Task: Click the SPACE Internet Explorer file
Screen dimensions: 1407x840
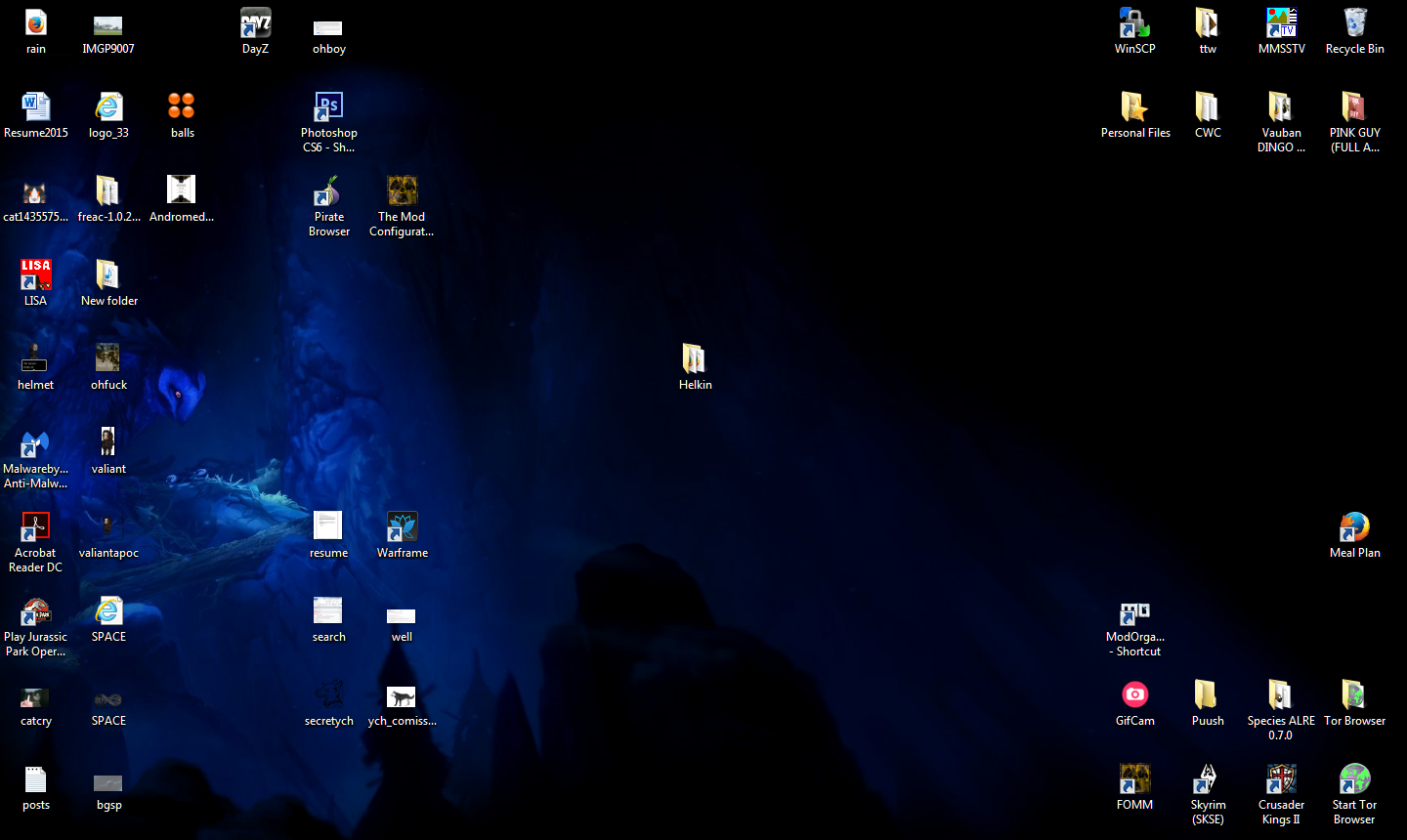Action: click(108, 610)
